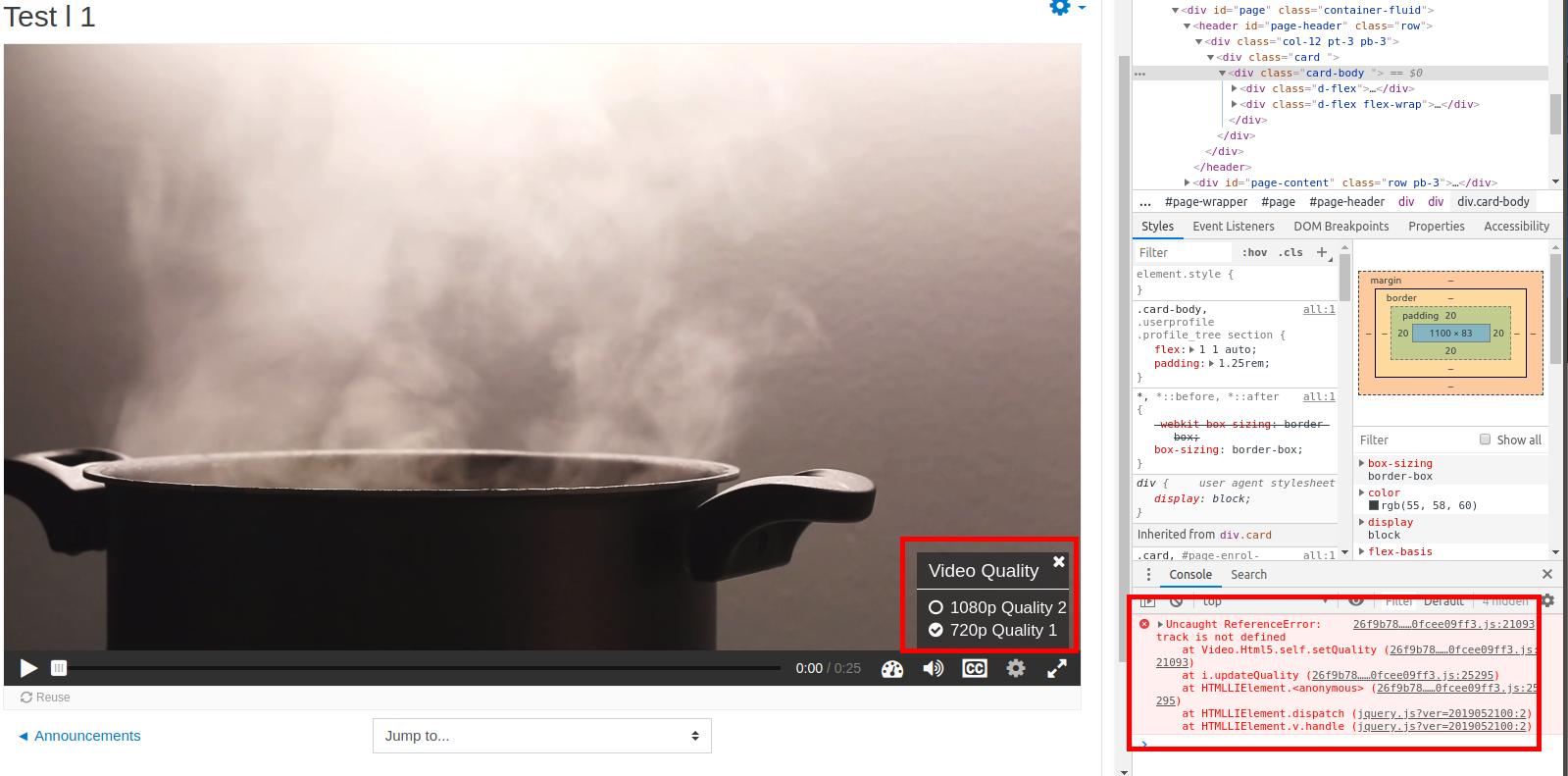
Task: Collapse the header page-header node
Action: (1188, 26)
